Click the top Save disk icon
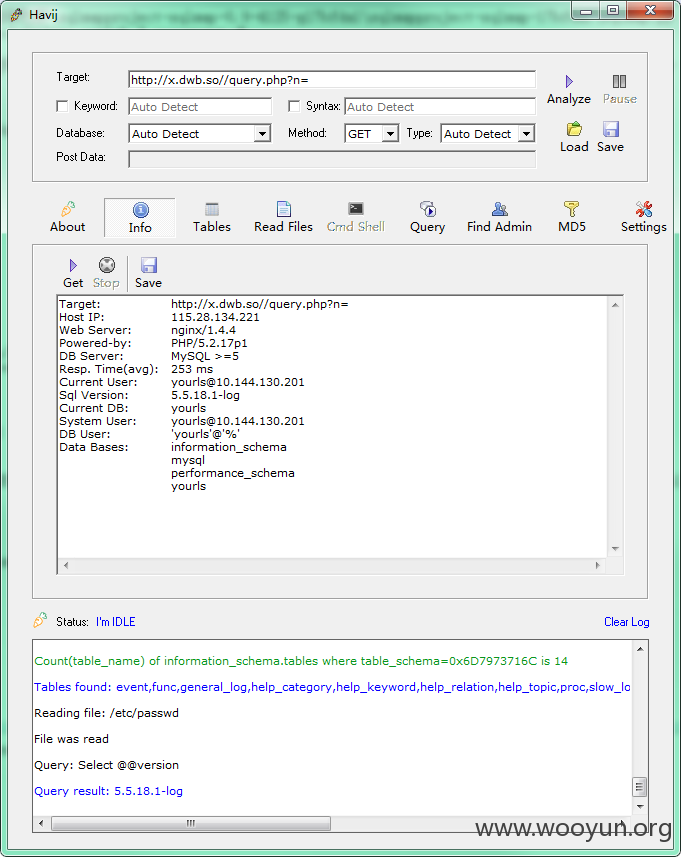The image size is (681, 857). point(610,130)
